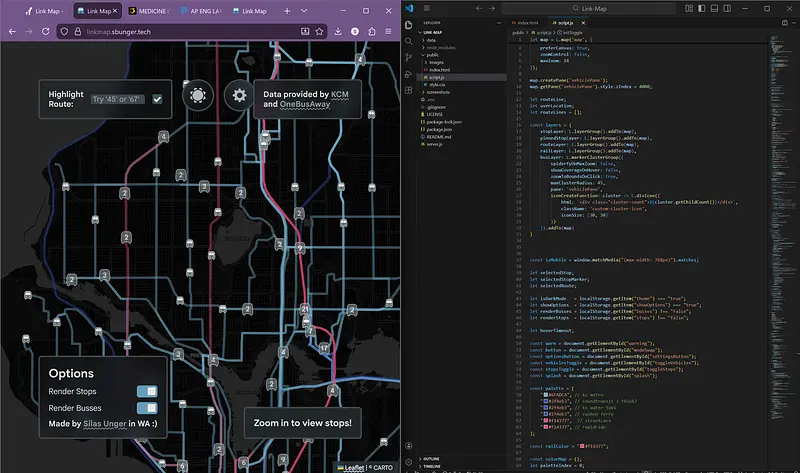
Task: Click the Highlight Route input field
Action: click(x=117, y=99)
